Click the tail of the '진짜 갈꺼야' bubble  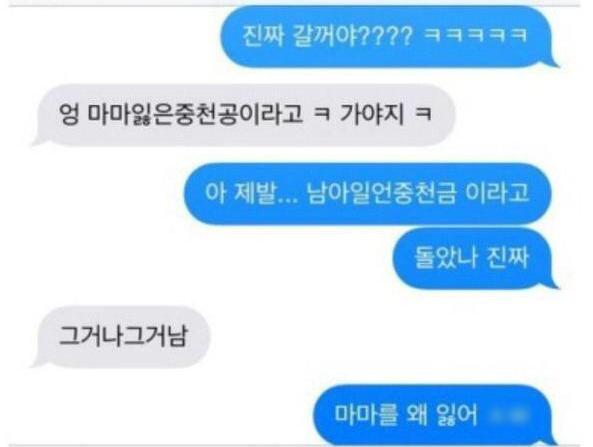553,61
